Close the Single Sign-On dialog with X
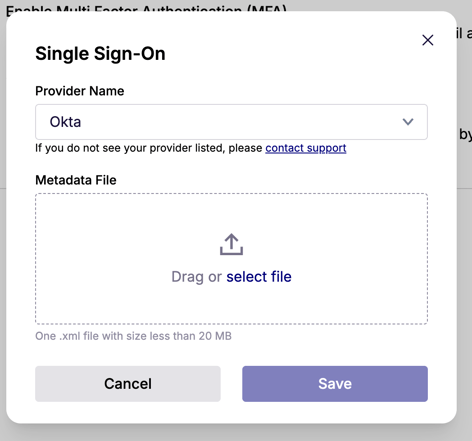Screen dimensions: 472x441 [x=428, y=40]
